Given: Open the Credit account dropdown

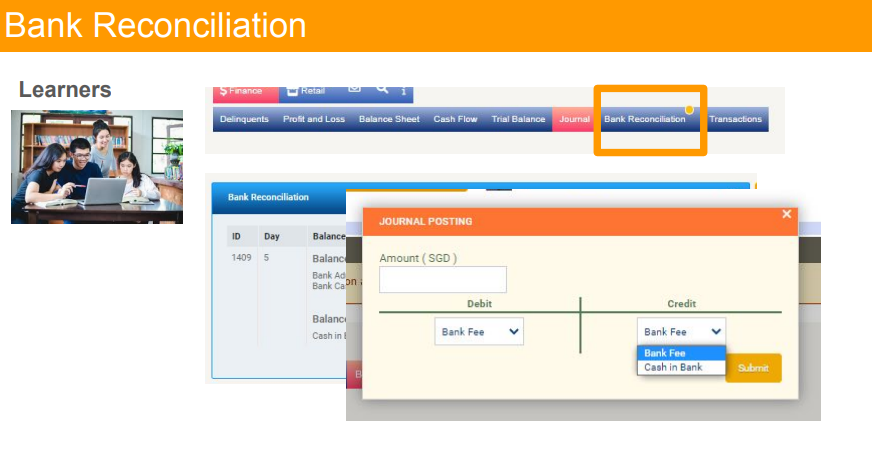Looking at the screenshot, I should tap(681, 331).
